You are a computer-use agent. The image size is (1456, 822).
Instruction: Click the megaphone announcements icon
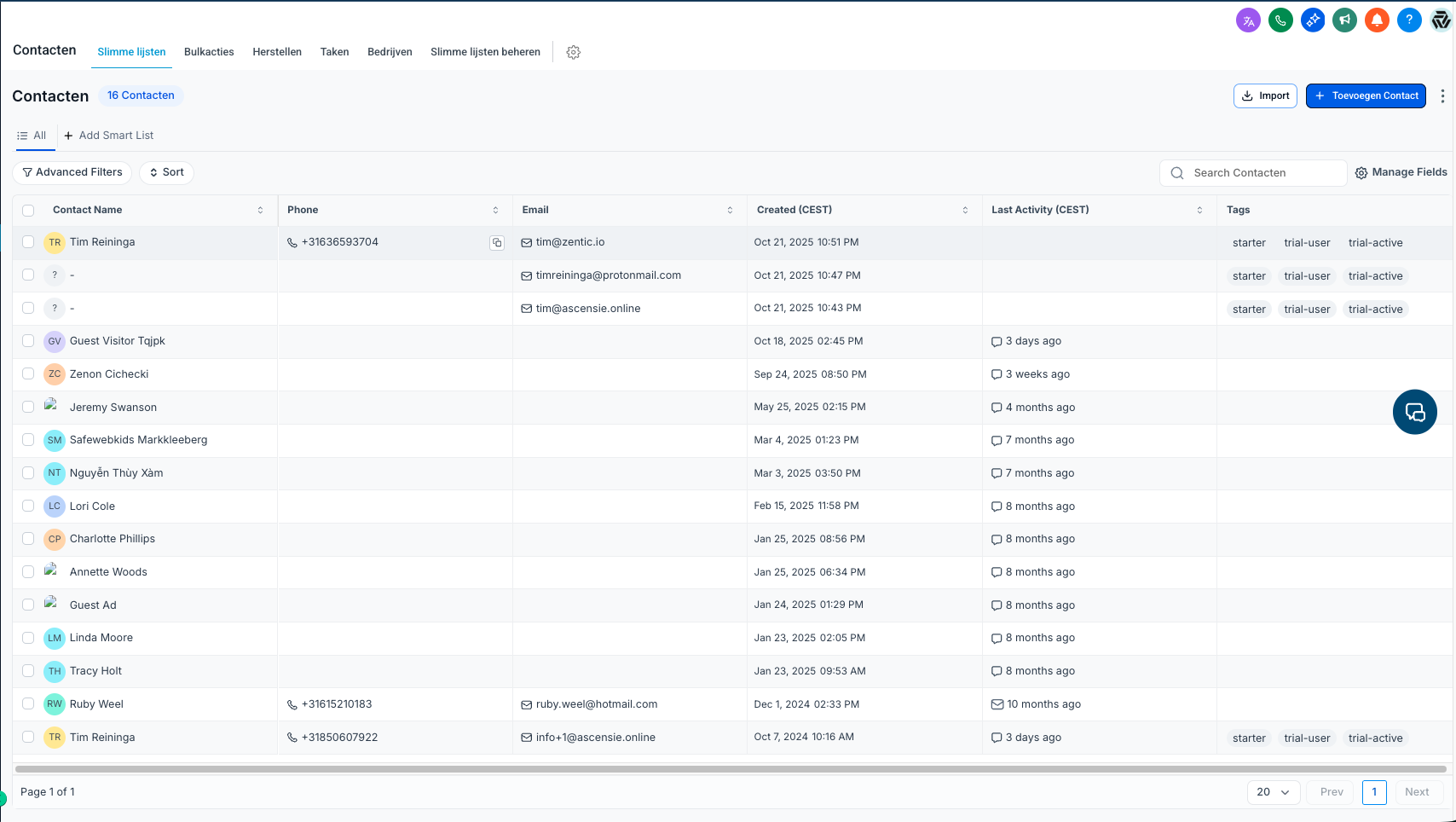click(x=1344, y=20)
